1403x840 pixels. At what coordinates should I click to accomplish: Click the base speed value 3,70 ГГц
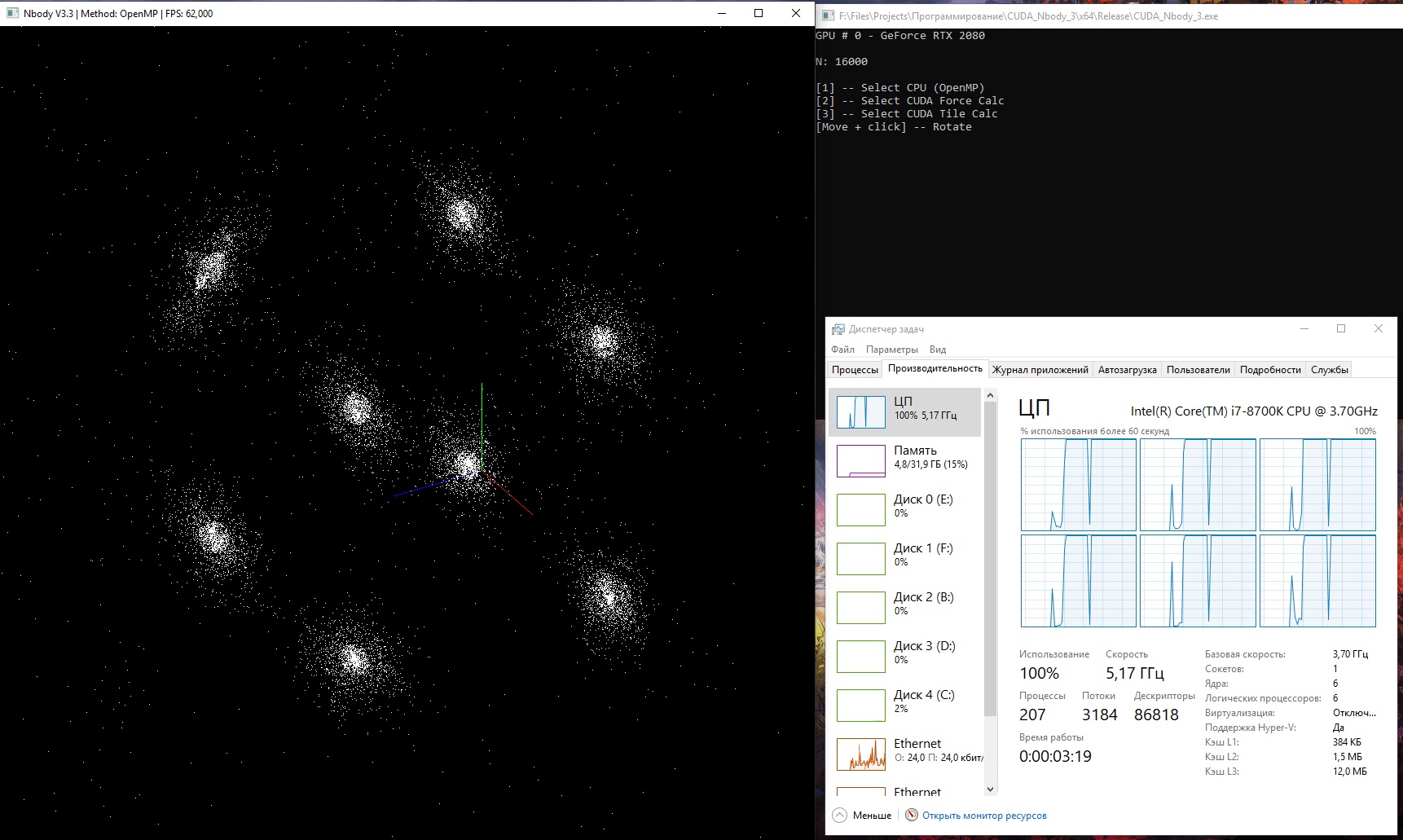coord(1350,654)
